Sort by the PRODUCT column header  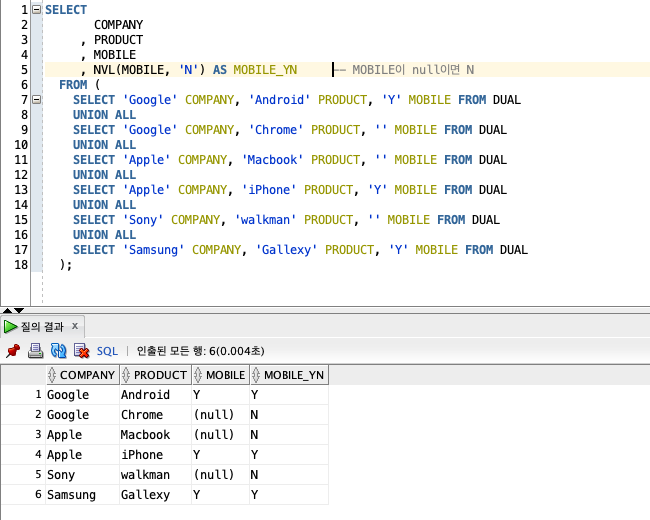(155, 375)
